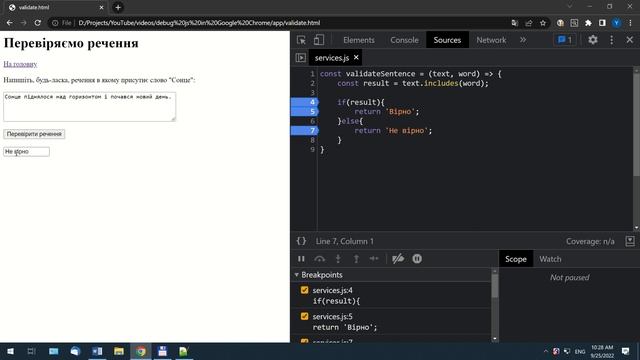Switch to the Elements tab
Viewport: 640px width, 360px height.
tap(359, 40)
